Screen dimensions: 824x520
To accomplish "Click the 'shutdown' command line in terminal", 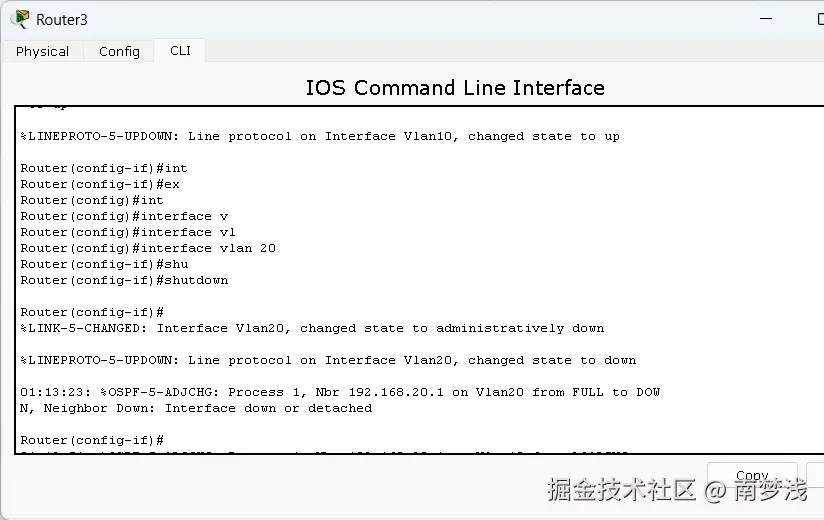I will [x=124, y=280].
